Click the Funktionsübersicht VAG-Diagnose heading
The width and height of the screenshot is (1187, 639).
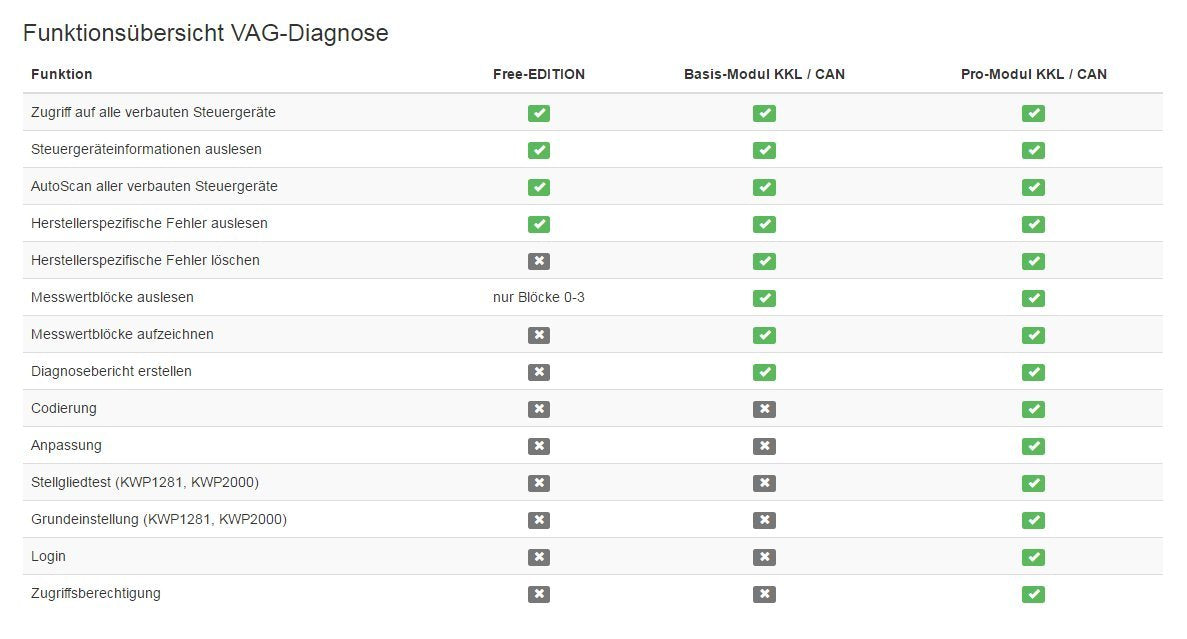coord(205,33)
